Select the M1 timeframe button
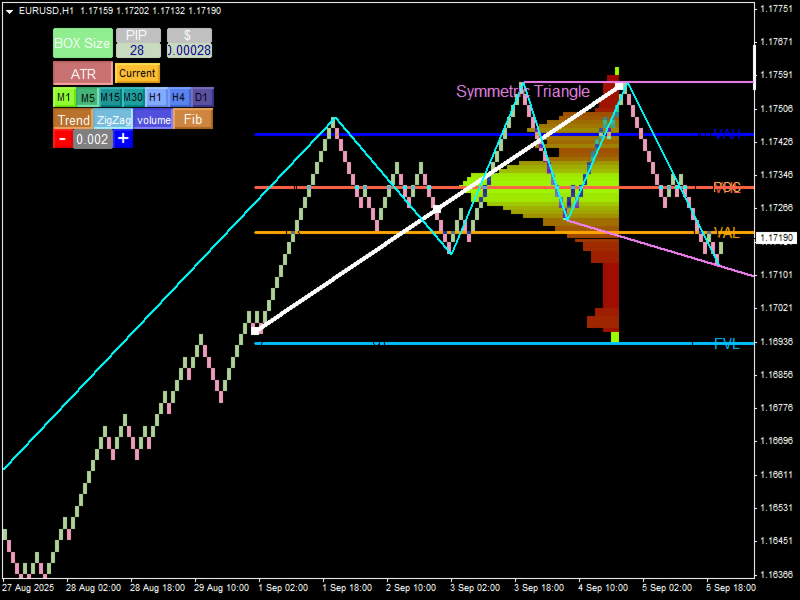 tap(64, 97)
